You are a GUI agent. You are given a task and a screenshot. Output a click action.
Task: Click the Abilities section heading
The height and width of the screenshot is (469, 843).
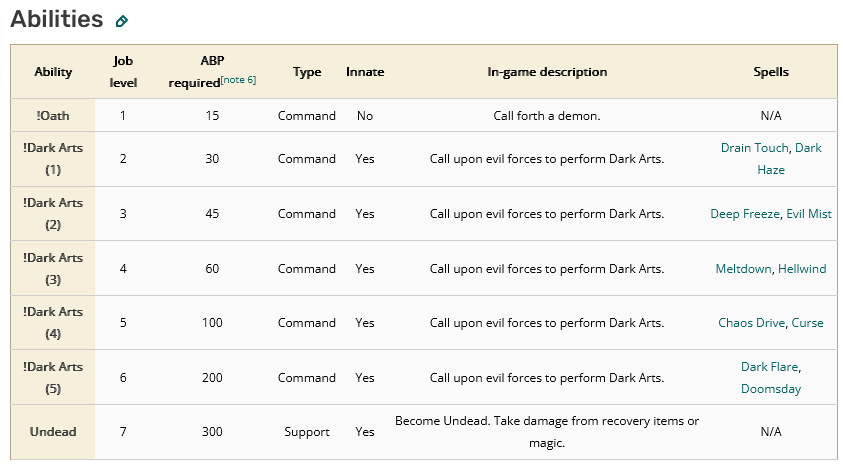[x=56, y=19]
